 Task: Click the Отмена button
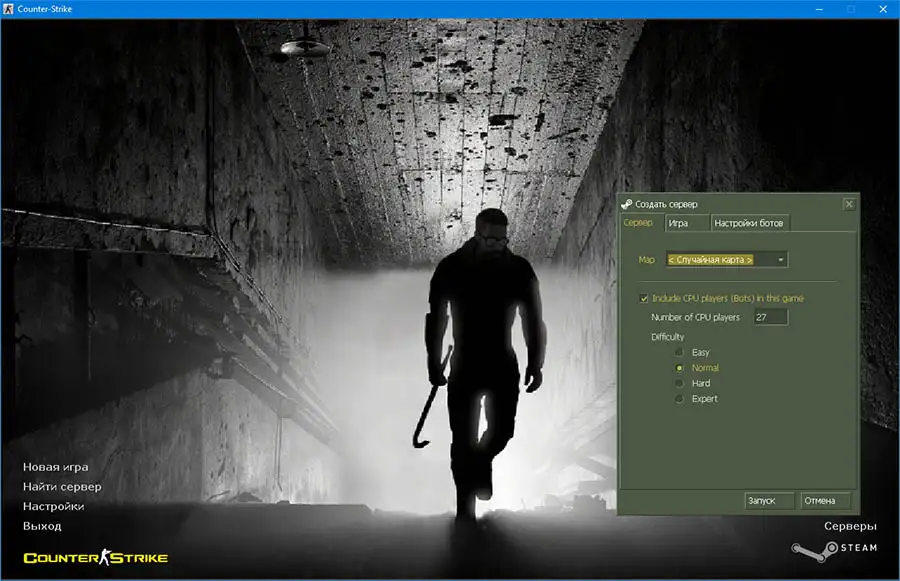point(825,501)
